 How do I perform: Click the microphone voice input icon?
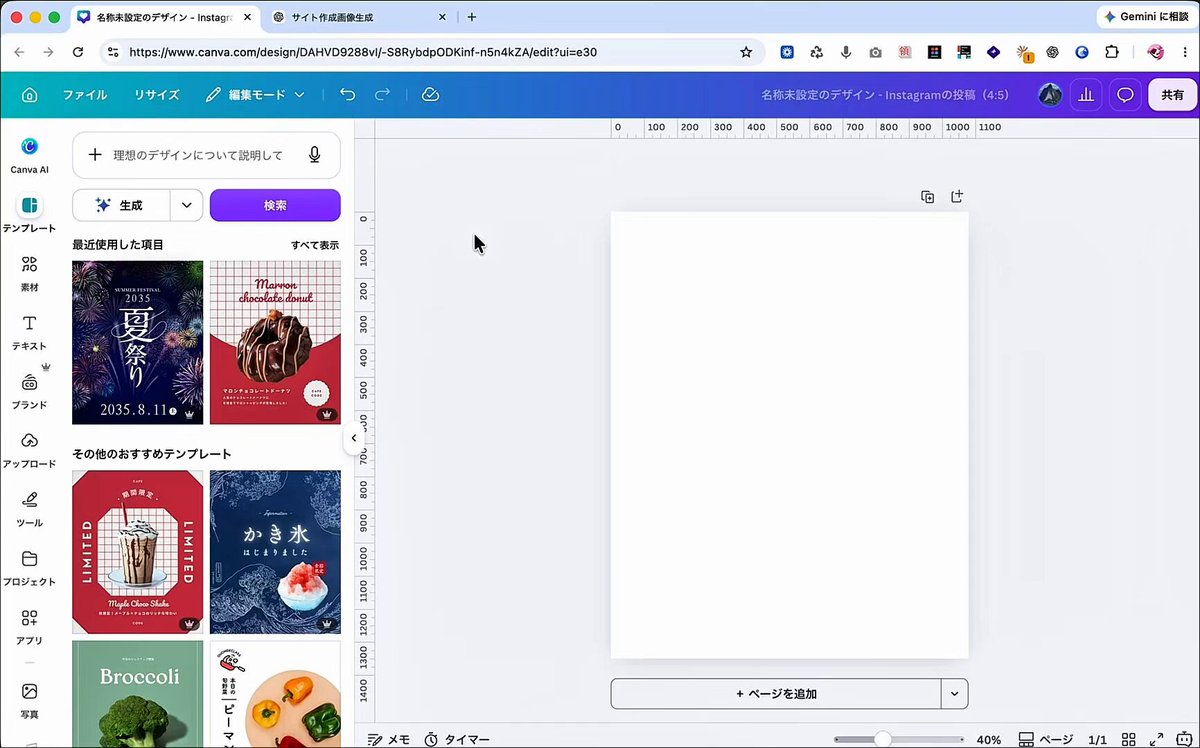pos(315,155)
